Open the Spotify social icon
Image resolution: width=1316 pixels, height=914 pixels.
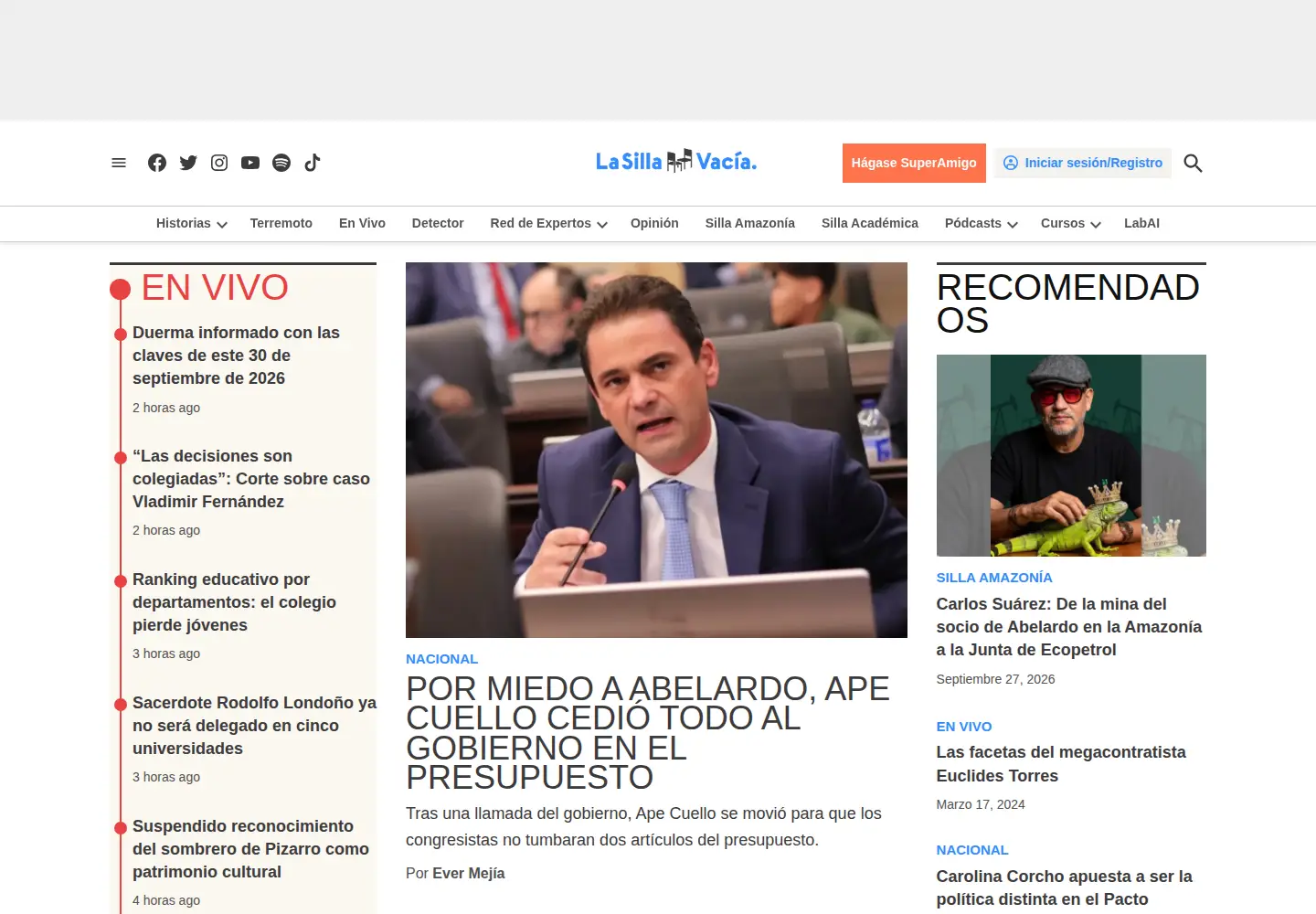click(281, 163)
